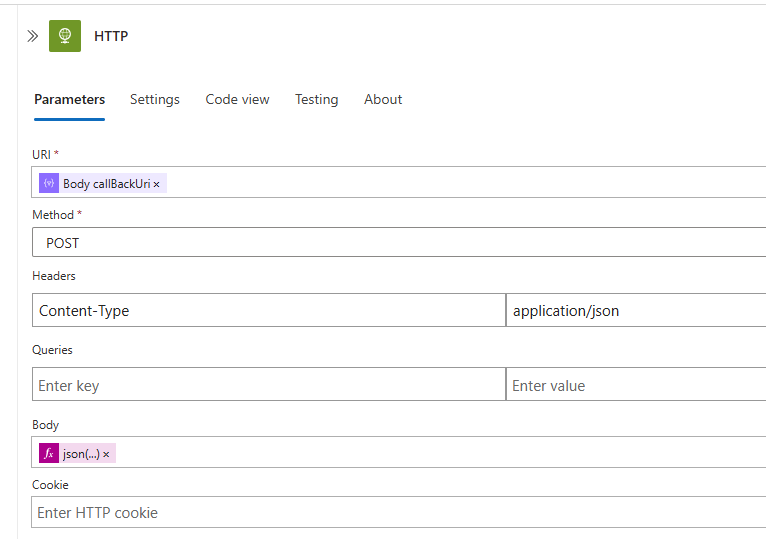Open the Parameters tab
This screenshot has width=766, height=539.
point(69,99)
